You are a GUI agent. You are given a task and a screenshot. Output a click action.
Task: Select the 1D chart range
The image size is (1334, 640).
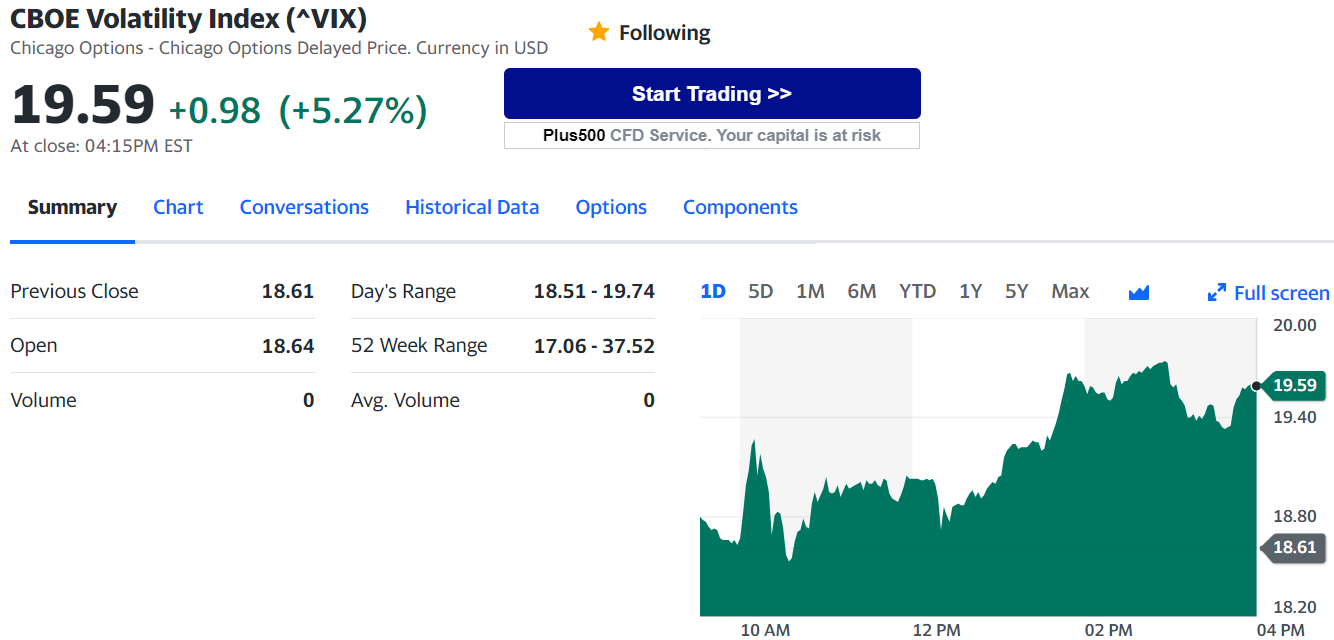click(713, 291)
